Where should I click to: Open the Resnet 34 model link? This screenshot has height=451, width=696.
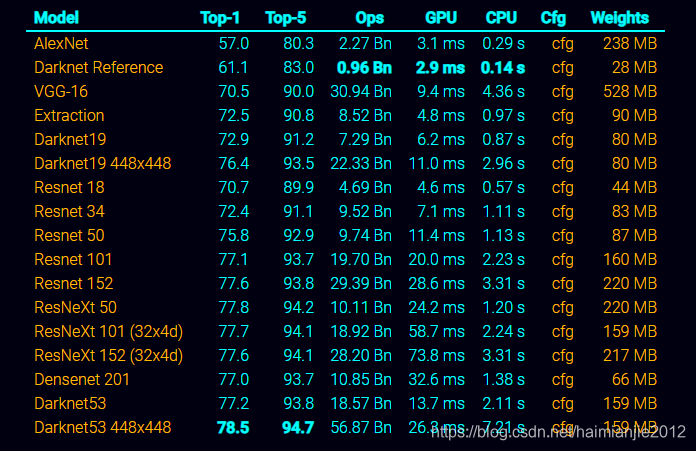tap(69, 211)
